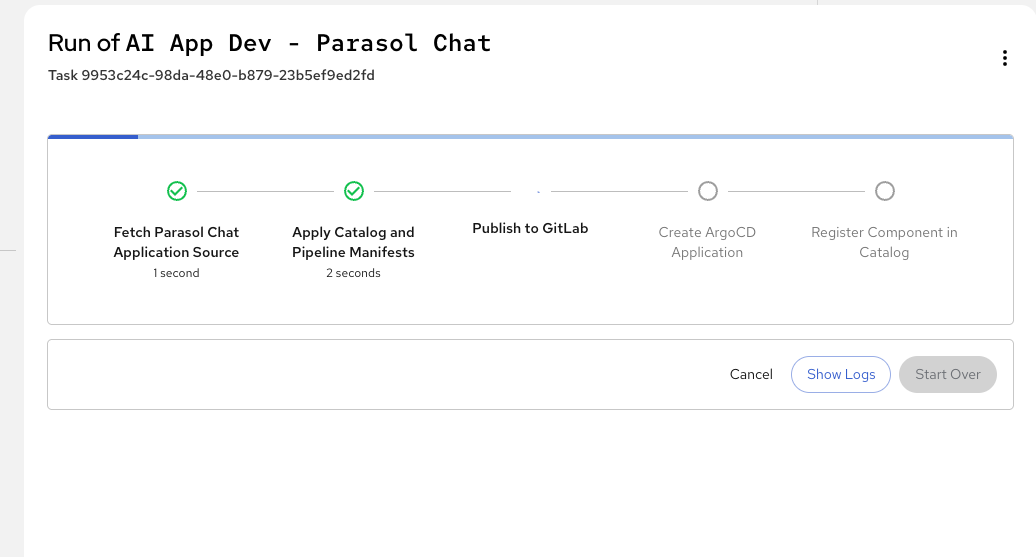Click the green checkmark for Fetch Parasol Chat step
The width and height of the screenshot is (1036, 557).
(x=177, y=191)
